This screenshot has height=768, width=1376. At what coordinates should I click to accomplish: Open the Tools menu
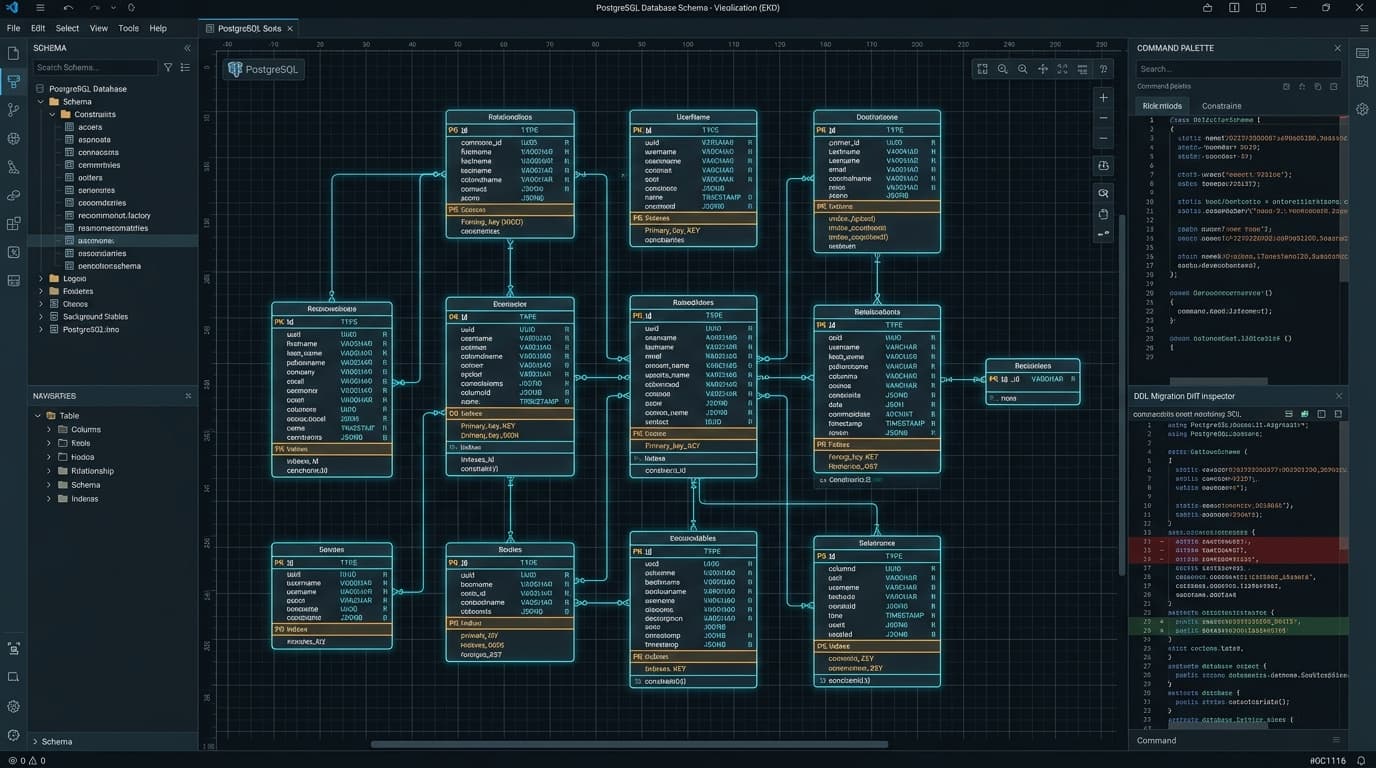129,28
